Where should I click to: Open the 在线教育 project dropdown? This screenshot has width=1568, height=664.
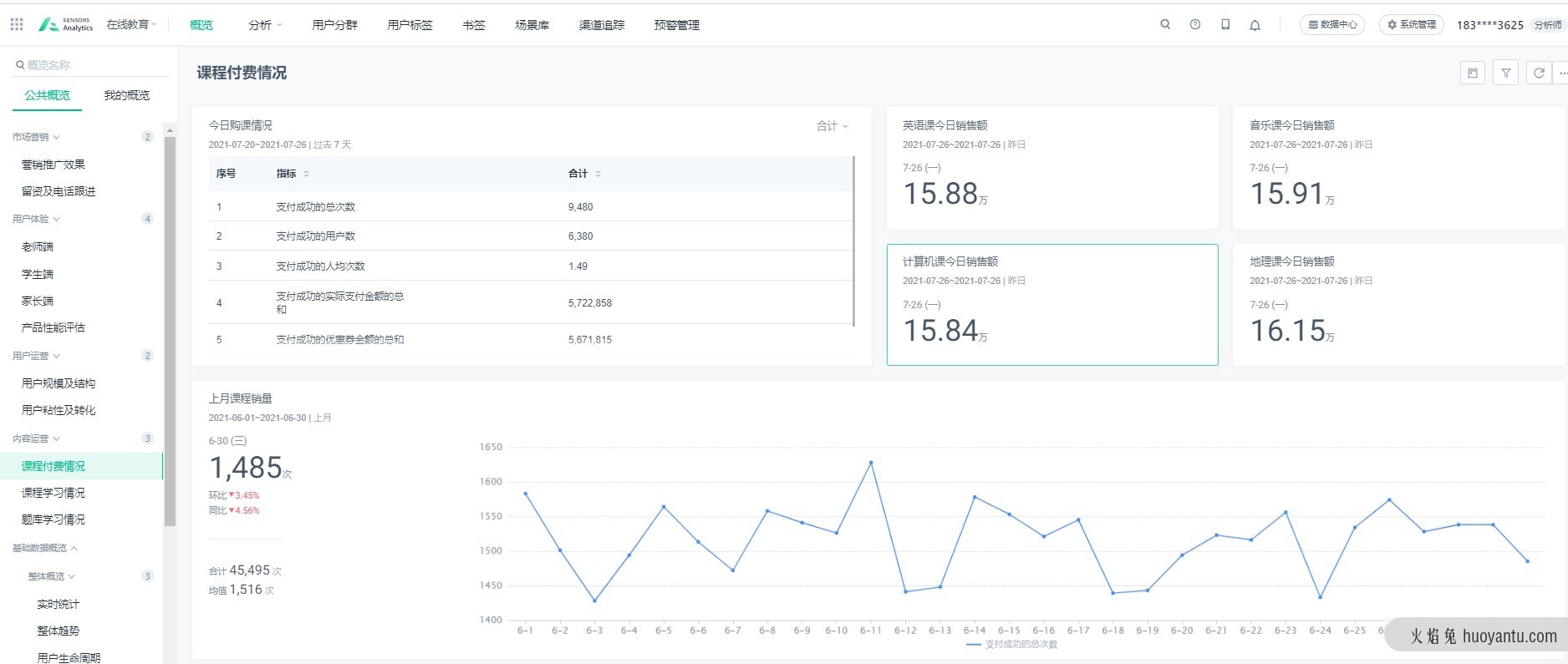(131, 24)
